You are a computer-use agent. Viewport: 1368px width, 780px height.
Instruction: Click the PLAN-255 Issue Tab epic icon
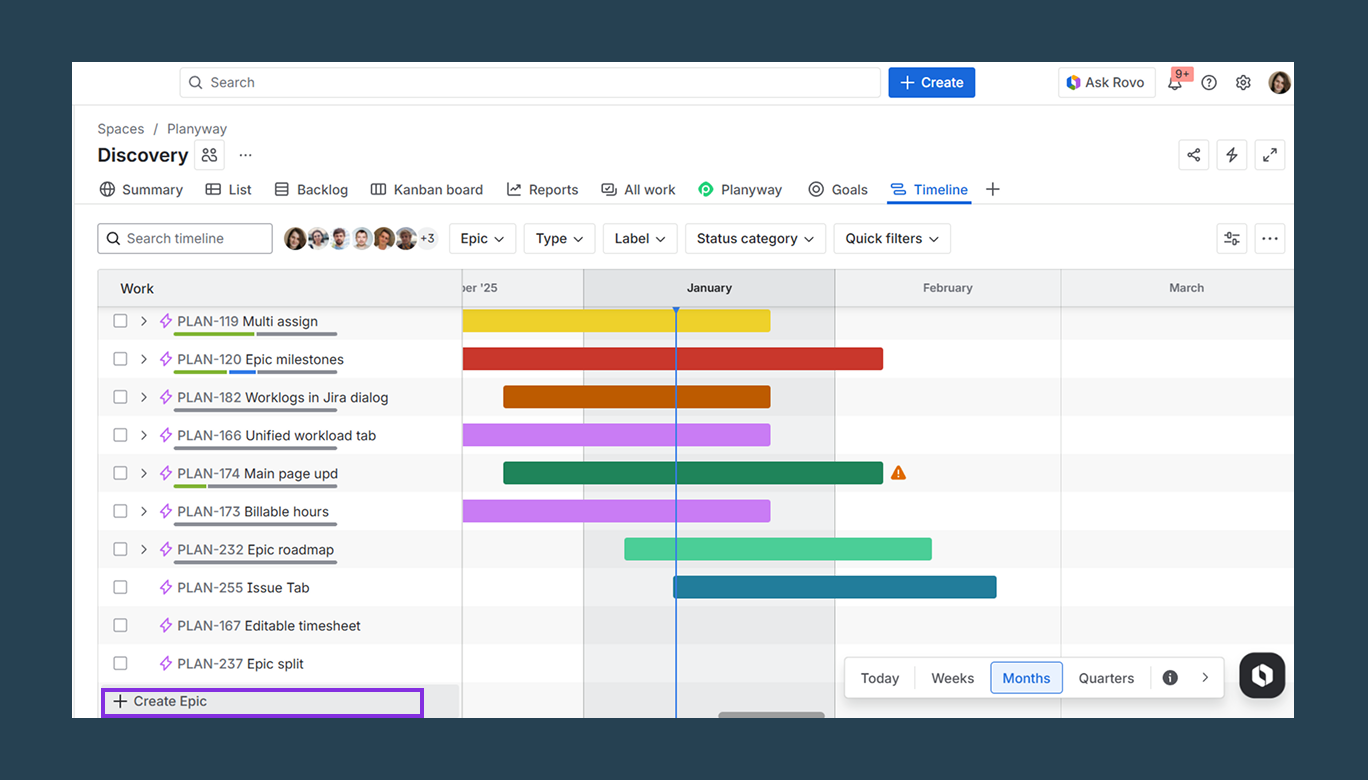(166, 588)
